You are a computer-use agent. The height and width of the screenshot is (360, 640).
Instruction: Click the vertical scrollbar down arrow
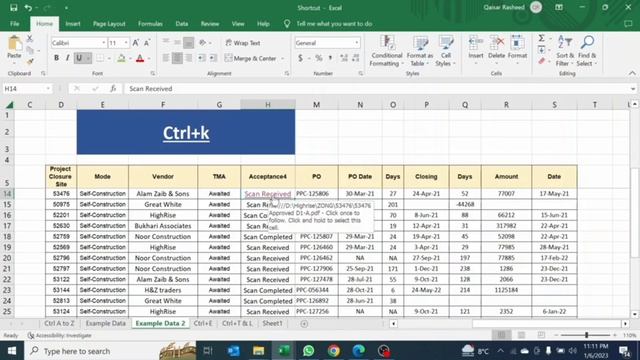[x=634, y=314]
